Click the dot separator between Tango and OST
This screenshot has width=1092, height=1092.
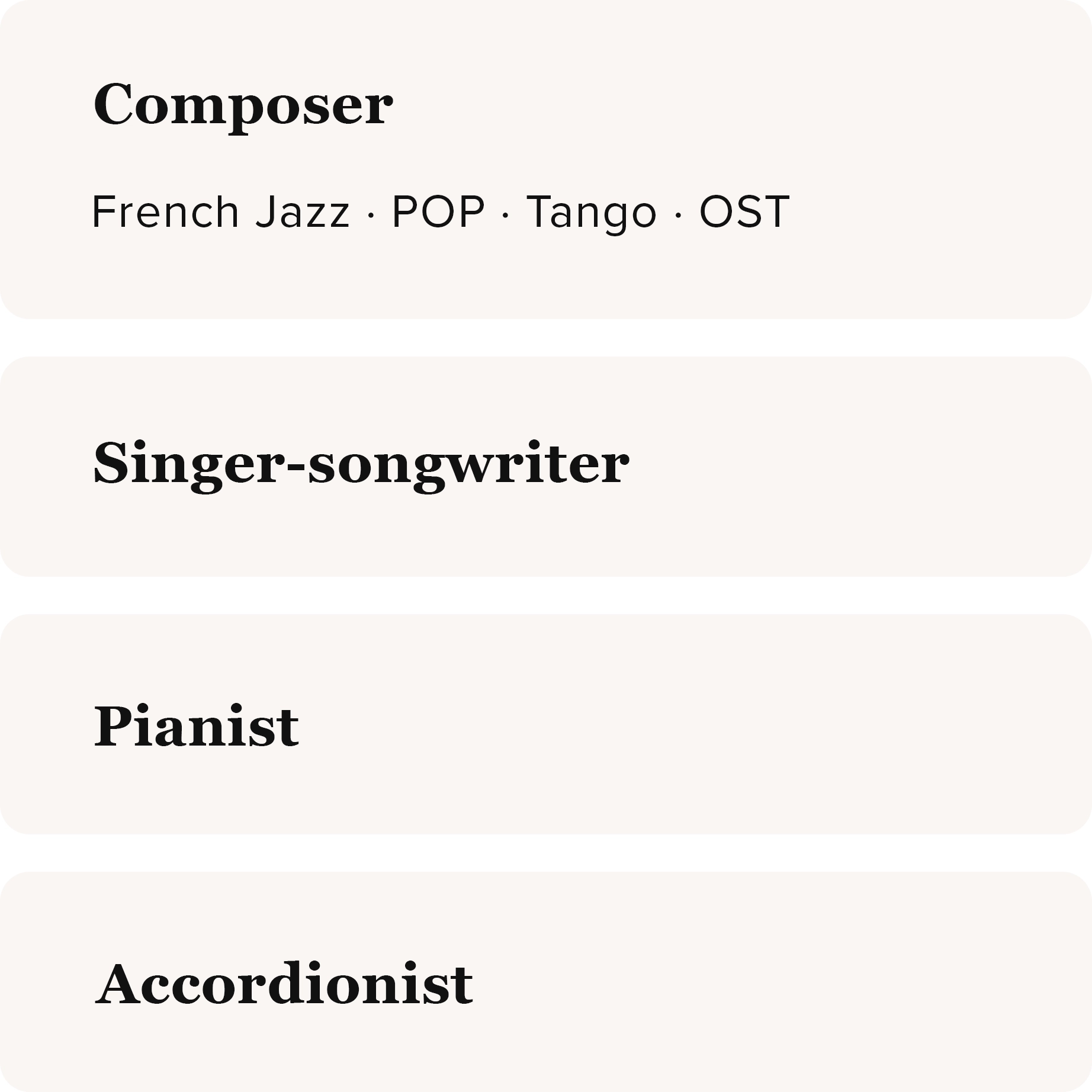pos(678,216)
